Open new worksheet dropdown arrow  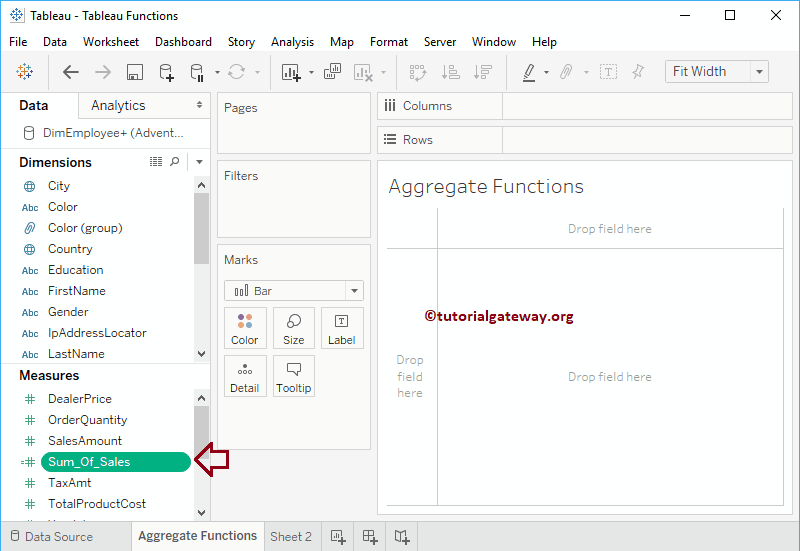pos(311,72)
